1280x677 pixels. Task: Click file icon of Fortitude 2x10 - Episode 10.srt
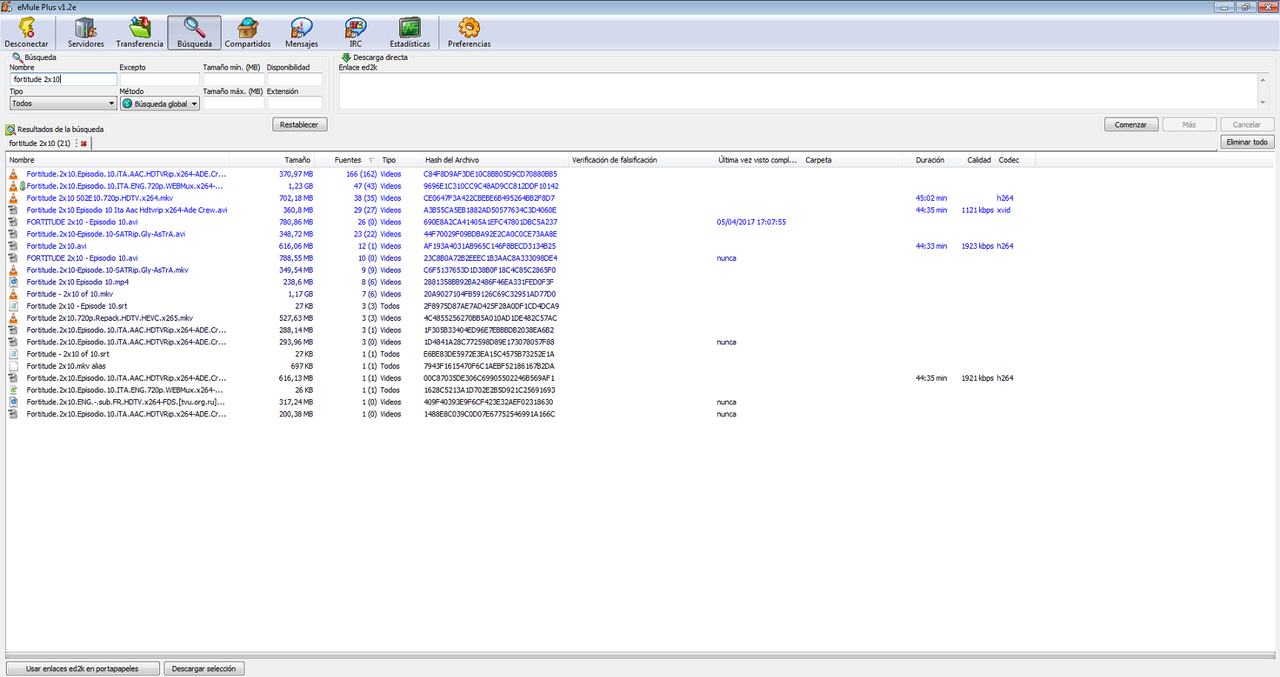13,306
